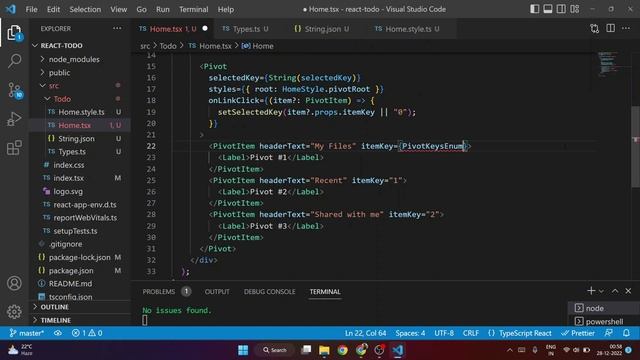Change UTF-8 file encoding
Viewport: 640px width, 360px height.
[x=444, y=333]
